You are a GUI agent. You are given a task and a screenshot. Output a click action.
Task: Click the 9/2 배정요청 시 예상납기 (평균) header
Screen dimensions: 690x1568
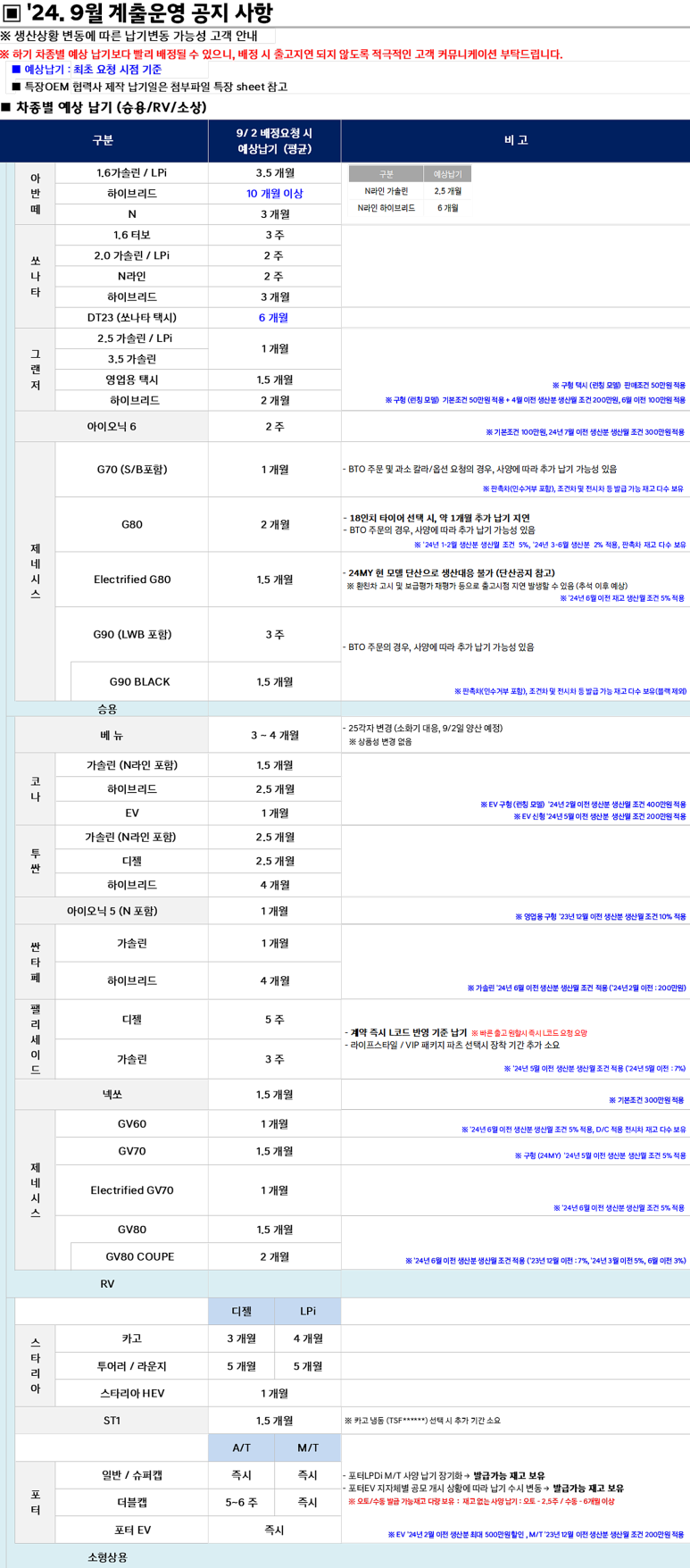pyautogui.click(x=275, y=141)
